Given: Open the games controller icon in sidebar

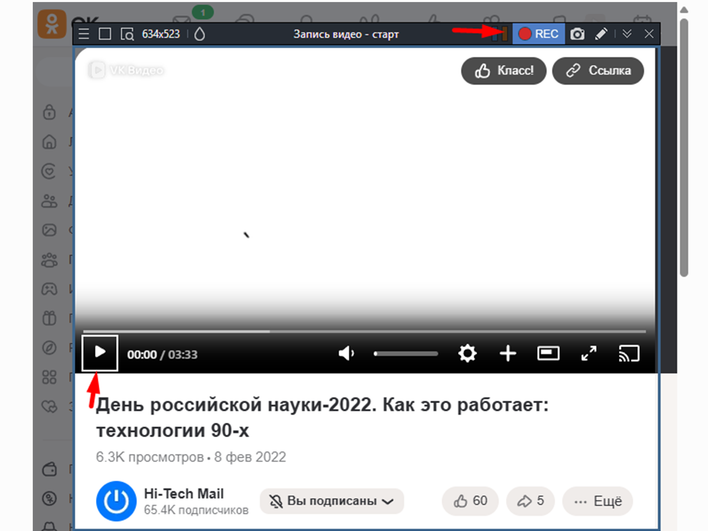Looking at the screenshot, I should (49, 289).
